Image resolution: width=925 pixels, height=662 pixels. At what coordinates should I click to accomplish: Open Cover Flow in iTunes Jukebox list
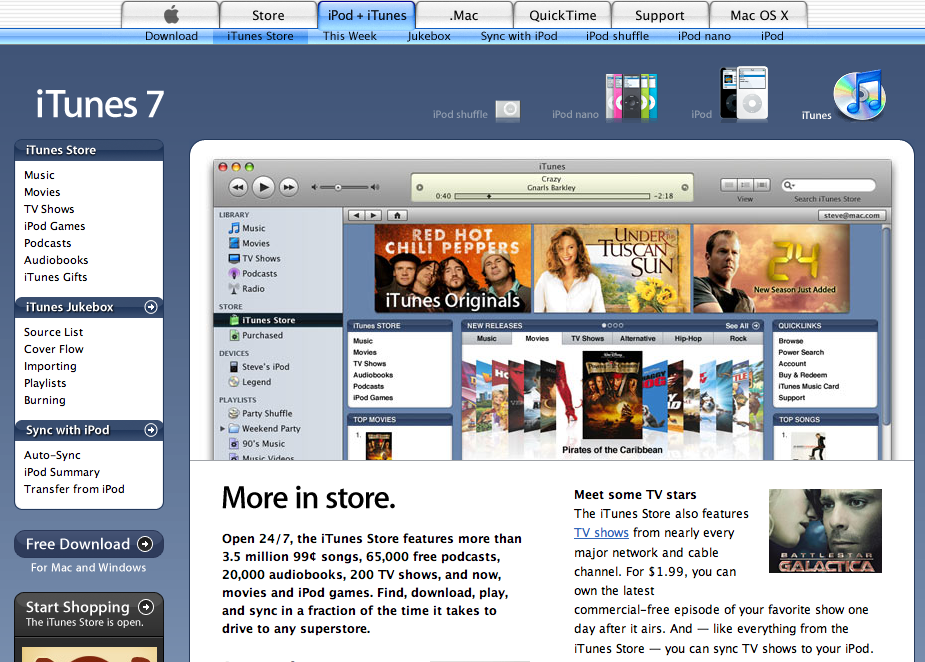pyautogui.click(x=54, y=349)
